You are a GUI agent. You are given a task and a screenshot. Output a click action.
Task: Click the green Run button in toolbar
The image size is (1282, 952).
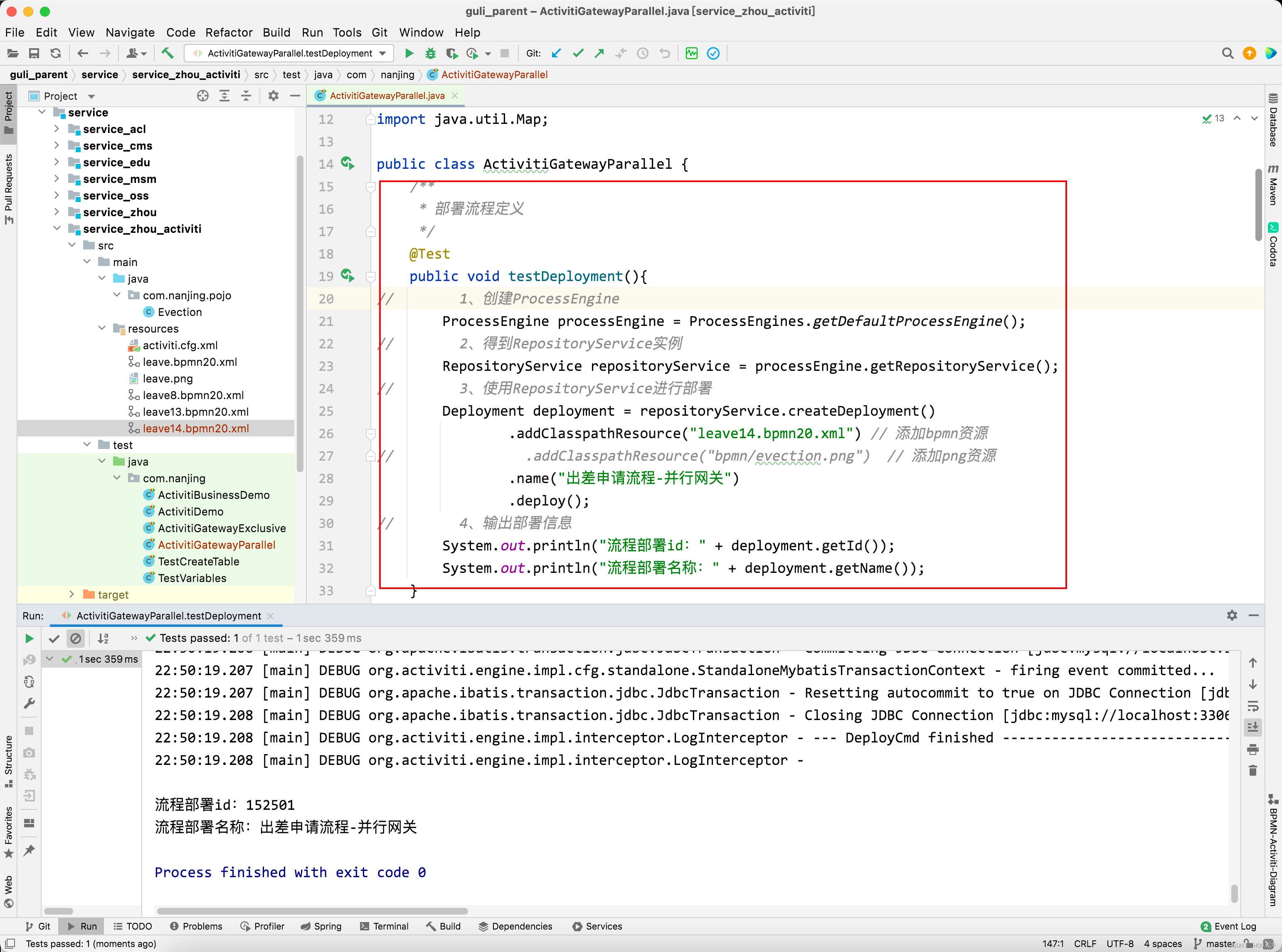[409, 54]
